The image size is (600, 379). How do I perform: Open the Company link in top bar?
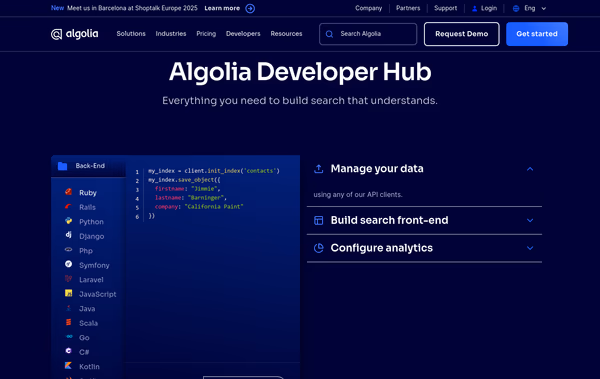tap(368, 8)
